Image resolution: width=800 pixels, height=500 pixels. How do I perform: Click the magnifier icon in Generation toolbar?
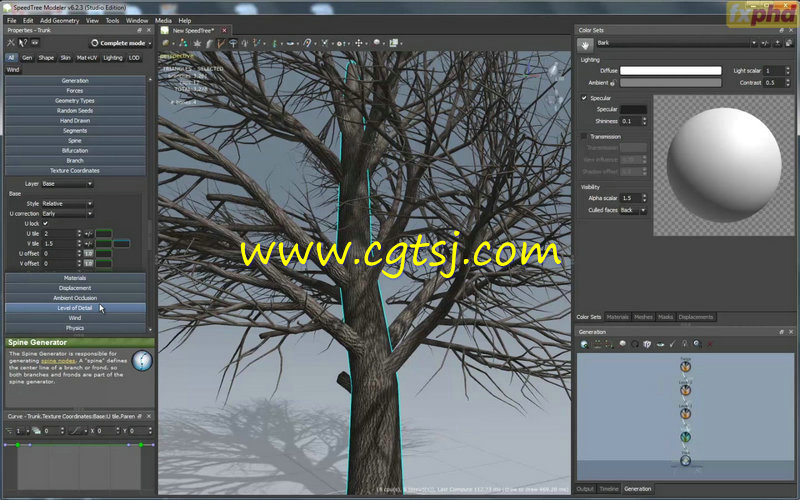pos(697,344)
